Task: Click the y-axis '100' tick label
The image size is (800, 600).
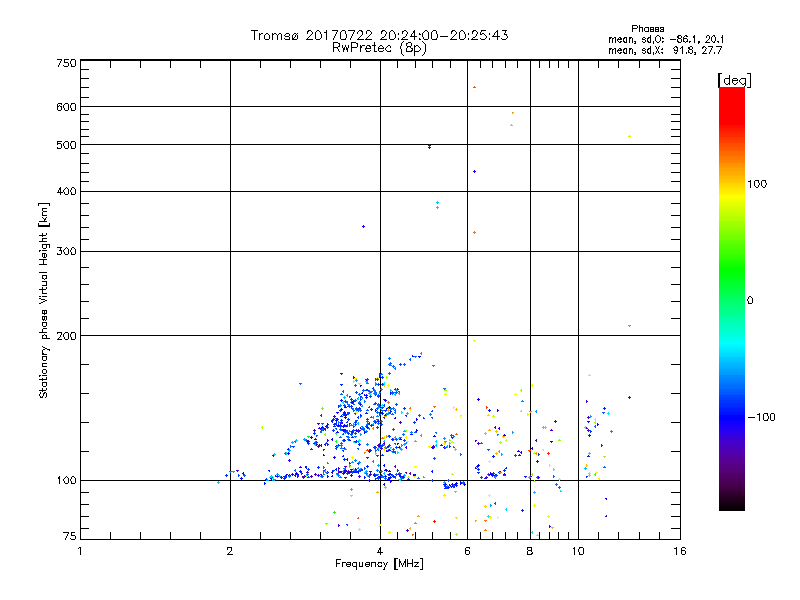Action: (66, 481)
